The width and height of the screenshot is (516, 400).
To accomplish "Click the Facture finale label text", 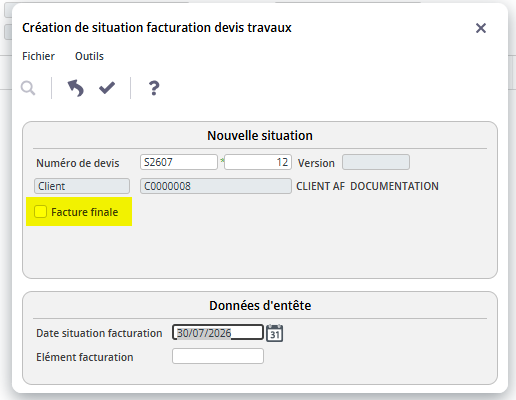I will [x=85, y=212].
